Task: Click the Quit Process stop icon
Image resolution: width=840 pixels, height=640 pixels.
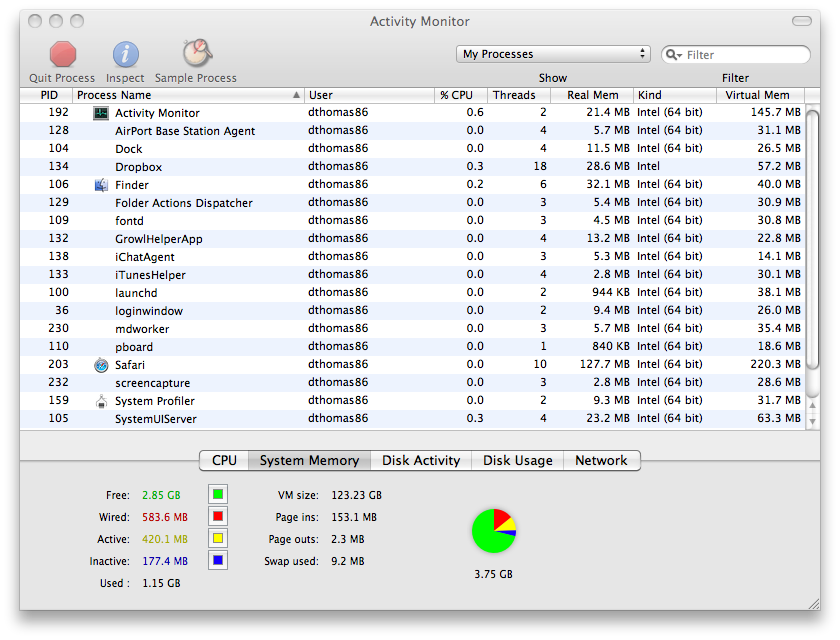Action: [63, 54]
